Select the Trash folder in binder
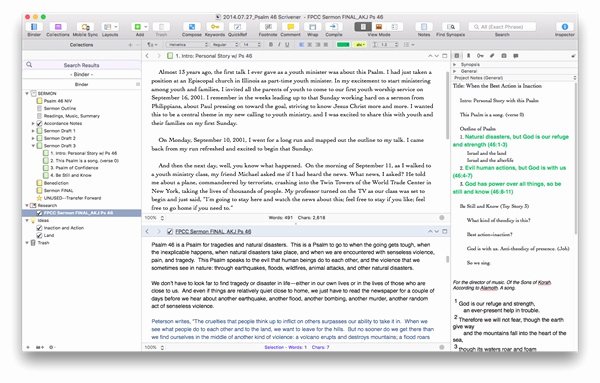 click(x=43, y=243)
